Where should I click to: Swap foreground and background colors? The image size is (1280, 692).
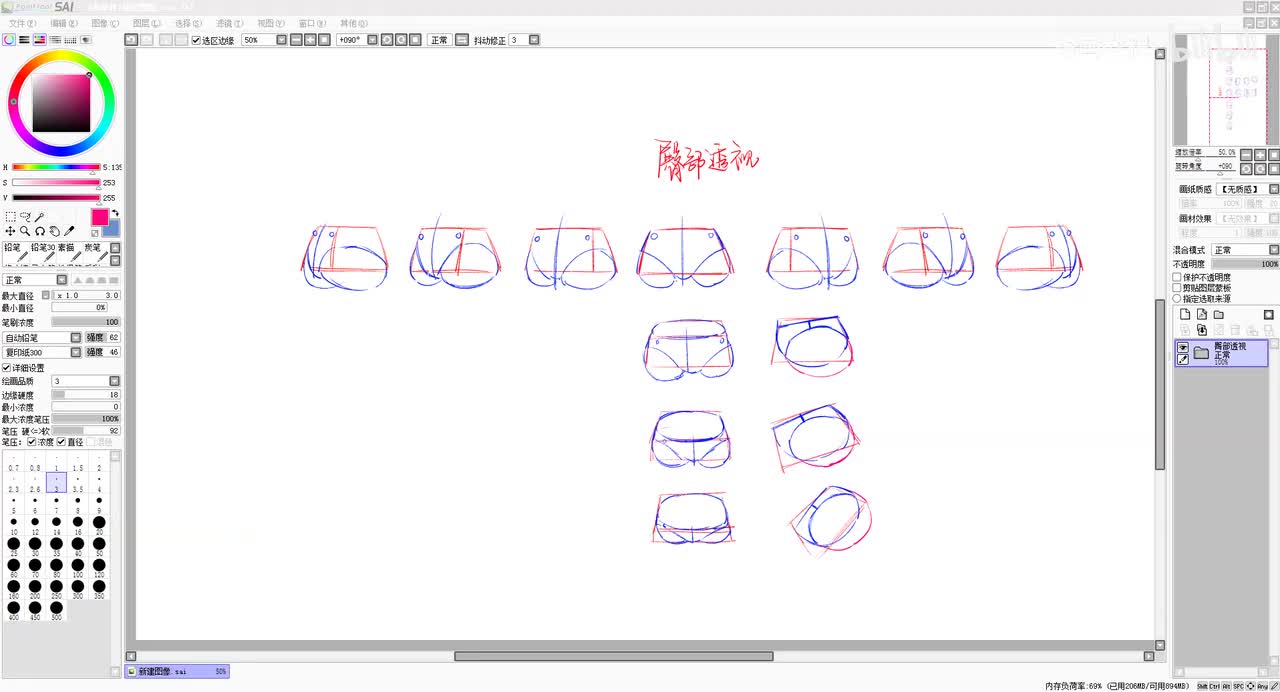click(115, 213)
